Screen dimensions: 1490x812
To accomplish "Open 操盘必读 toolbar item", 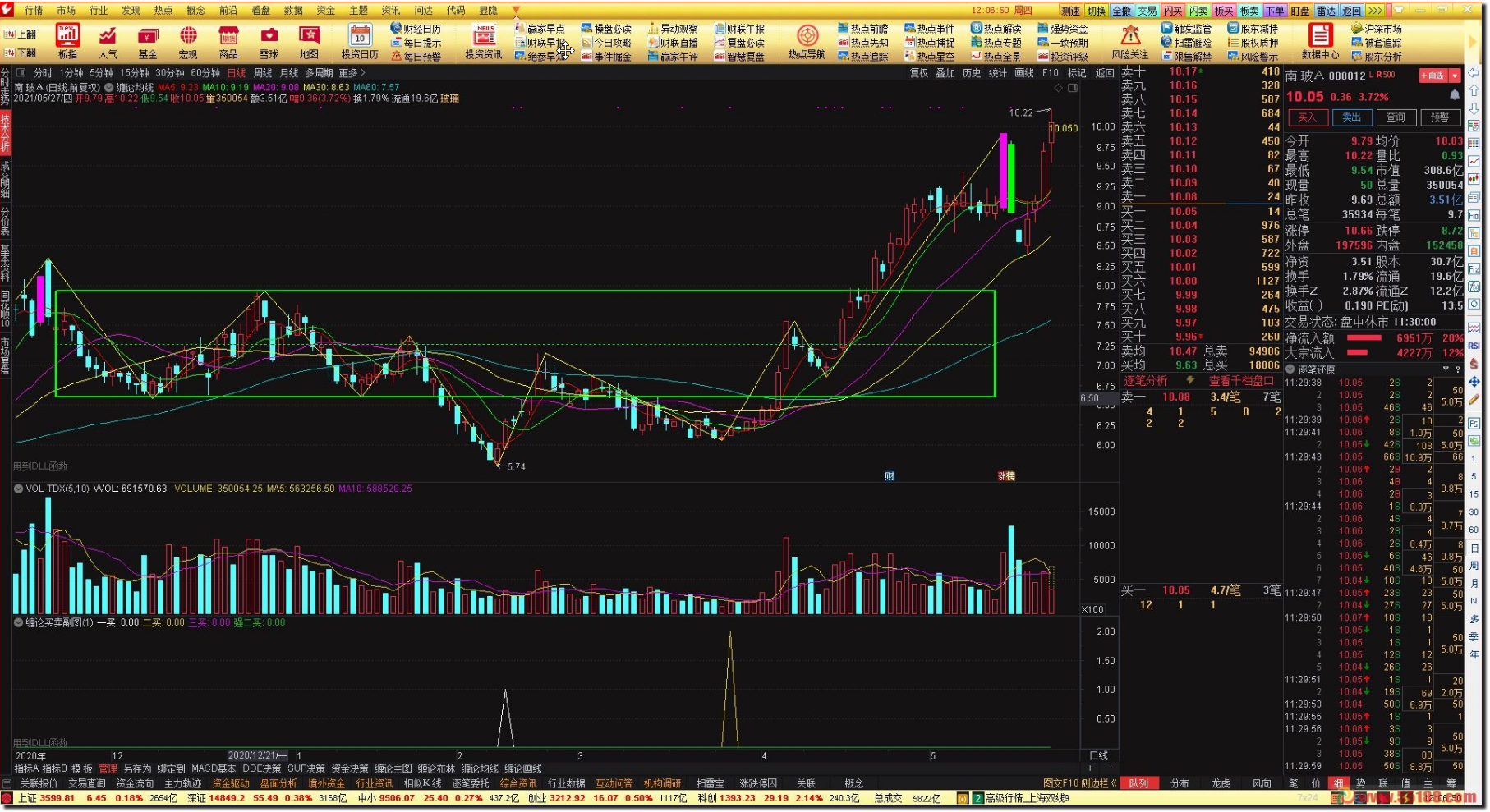I will 606,29.
